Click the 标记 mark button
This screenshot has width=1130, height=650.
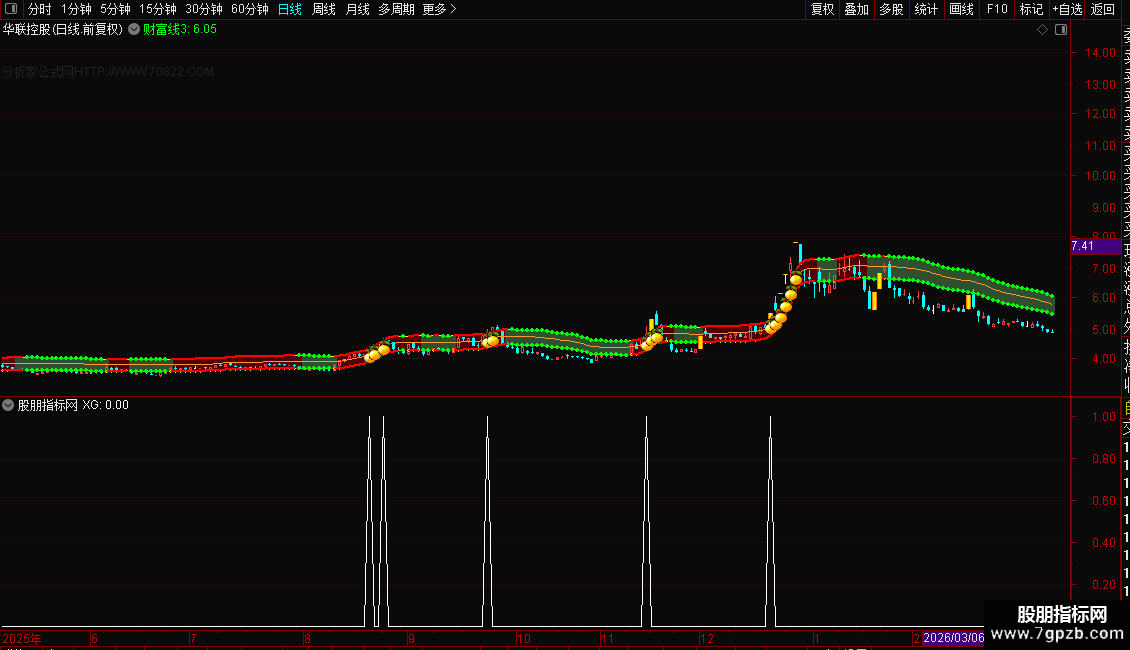(1031, 9)
